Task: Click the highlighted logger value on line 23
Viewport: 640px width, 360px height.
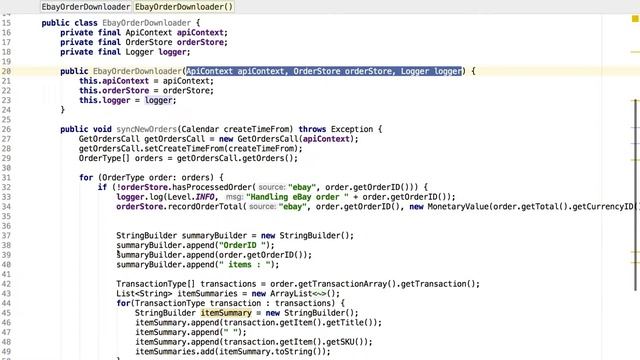Action: [x=158, y=100]
